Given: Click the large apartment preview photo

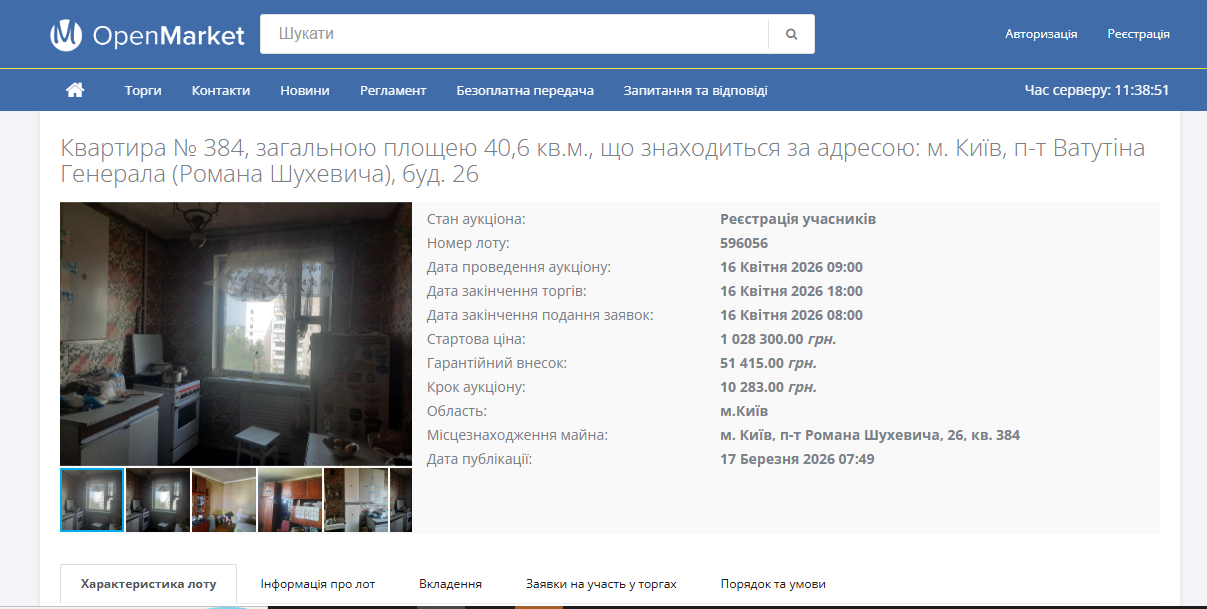Looking at the screenshot, I should pos(235,333).
